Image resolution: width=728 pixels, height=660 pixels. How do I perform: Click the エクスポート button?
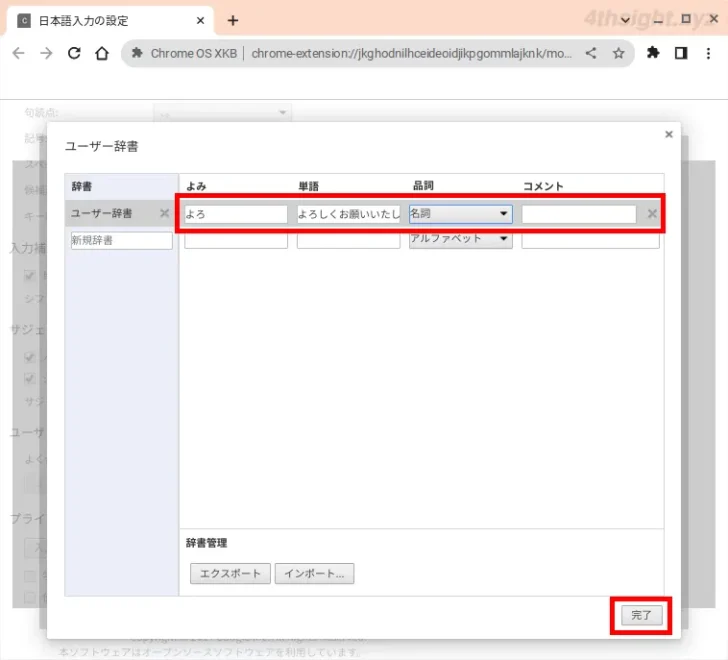[x=230, y=574]
